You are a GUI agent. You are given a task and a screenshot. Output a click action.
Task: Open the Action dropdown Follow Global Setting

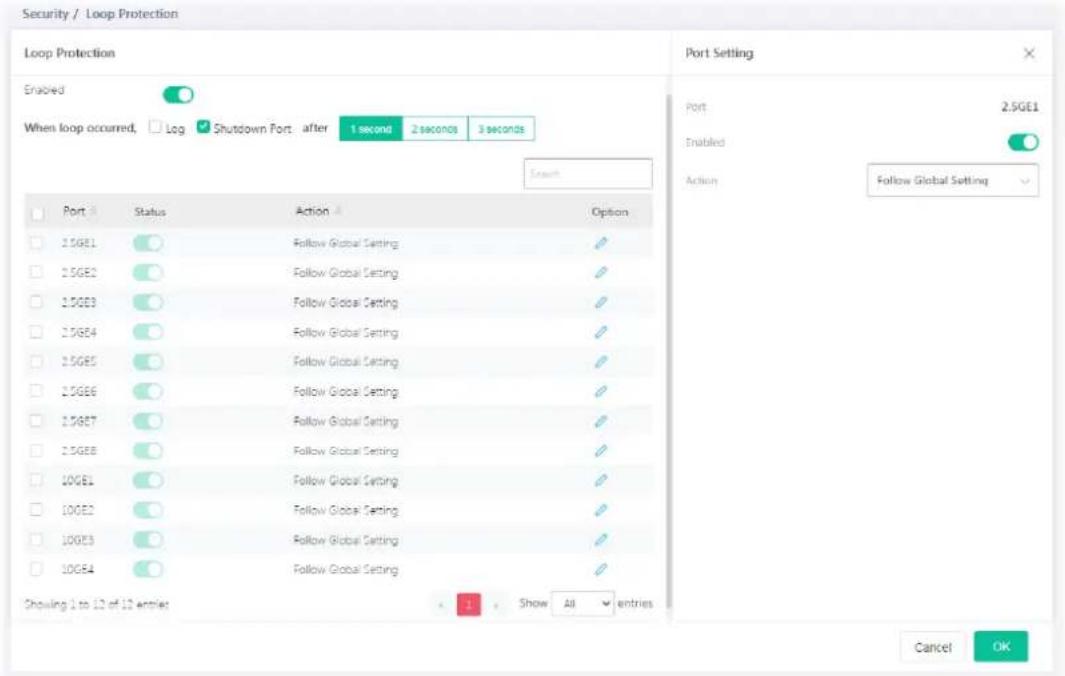coord(952,181)
